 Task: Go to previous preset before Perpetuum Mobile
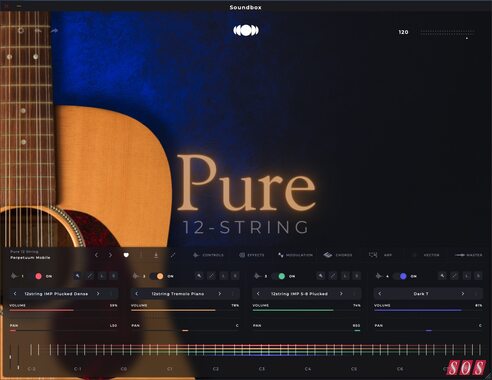[97, 255]
